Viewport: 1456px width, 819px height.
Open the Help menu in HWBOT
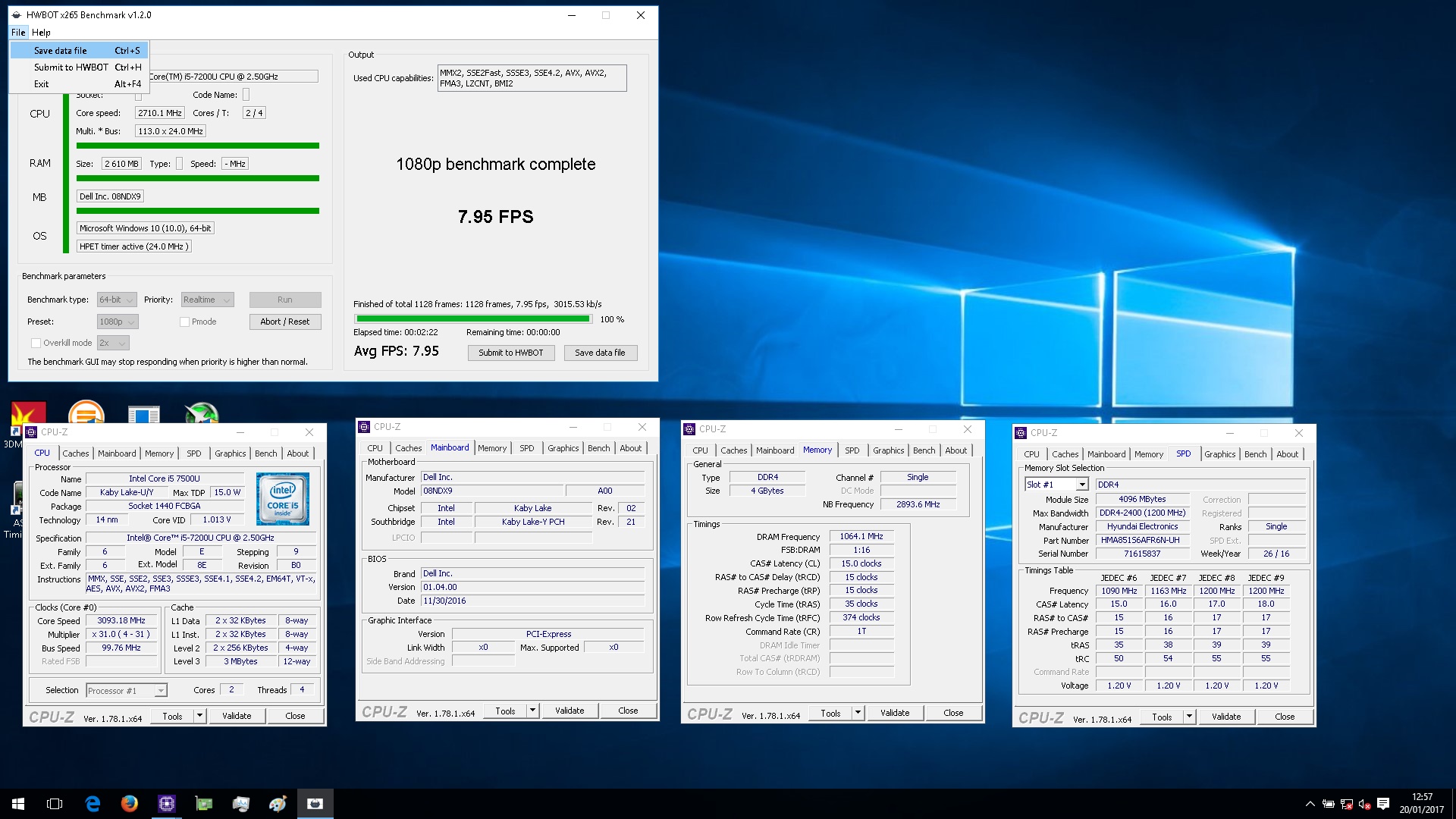pos(41,33)
